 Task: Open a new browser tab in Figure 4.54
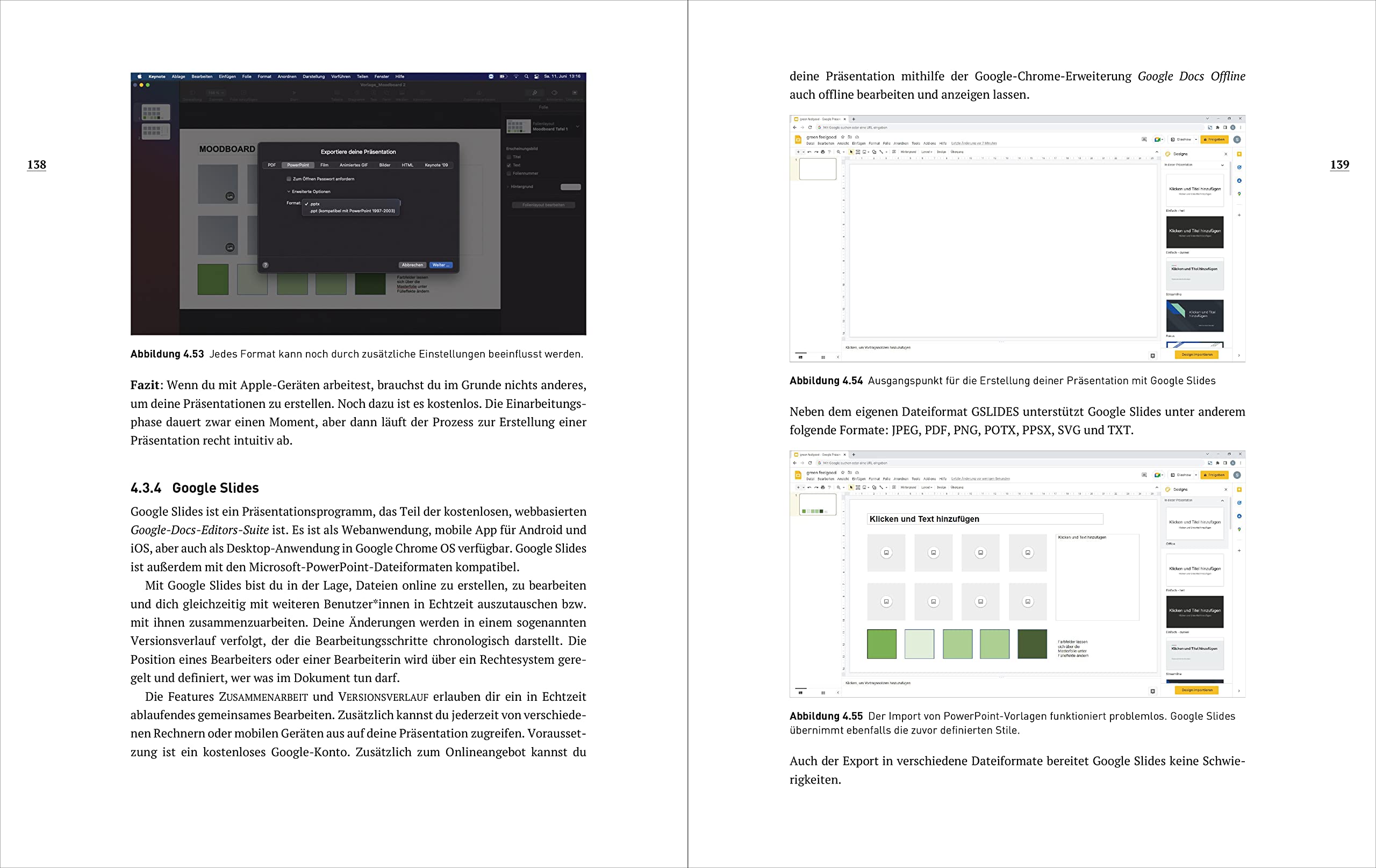(854, 119)
